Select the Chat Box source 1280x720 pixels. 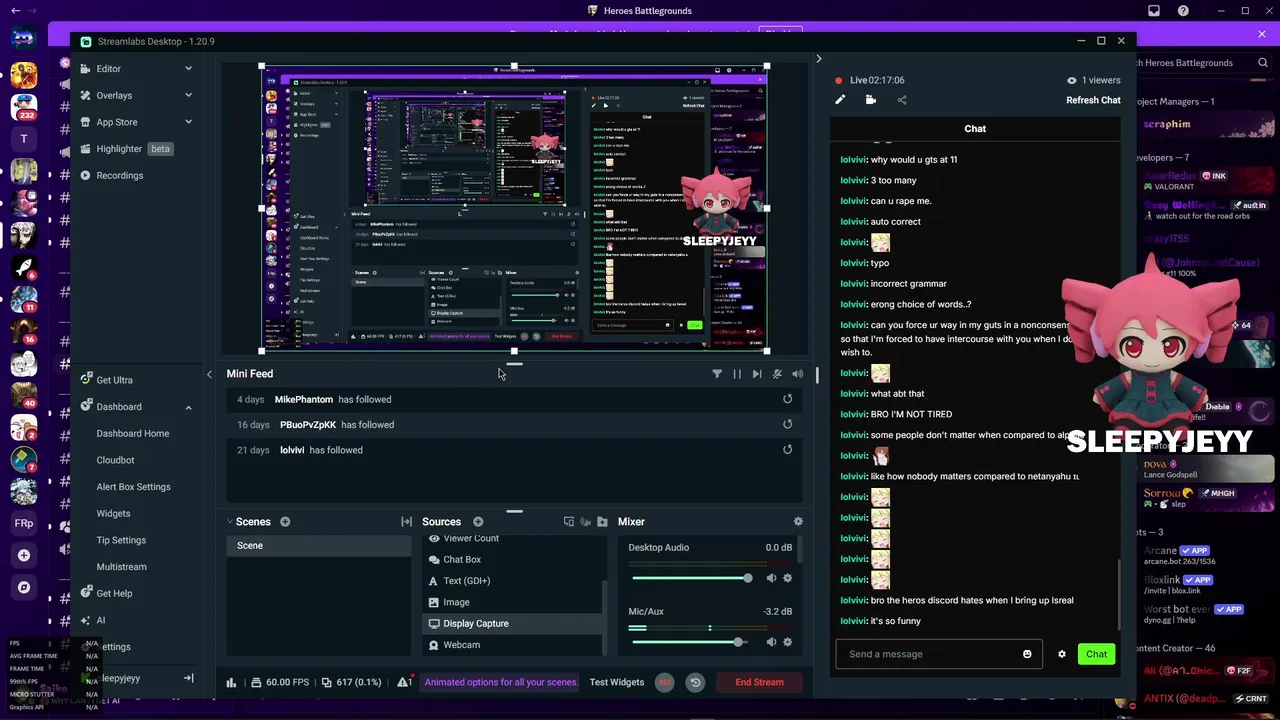coord(511,559)
